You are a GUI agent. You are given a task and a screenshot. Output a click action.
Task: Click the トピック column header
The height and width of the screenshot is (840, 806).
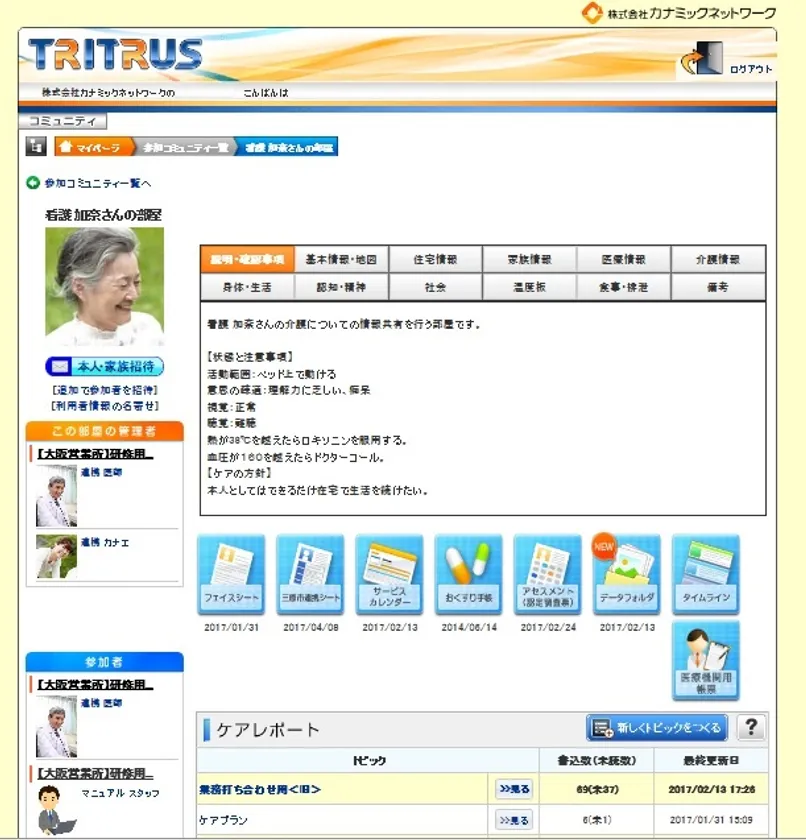pyautogui.click(x=368, y=760)
